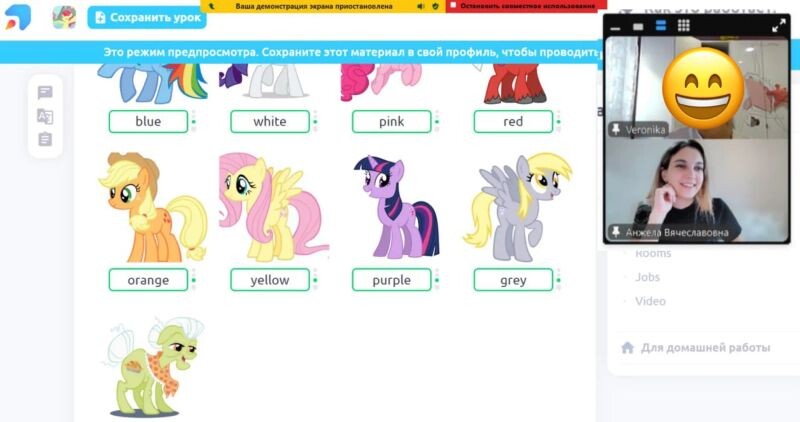Open the lesson avatar thumbnail in header
Viewport: 800px width, 422px height.
point(64,17)
